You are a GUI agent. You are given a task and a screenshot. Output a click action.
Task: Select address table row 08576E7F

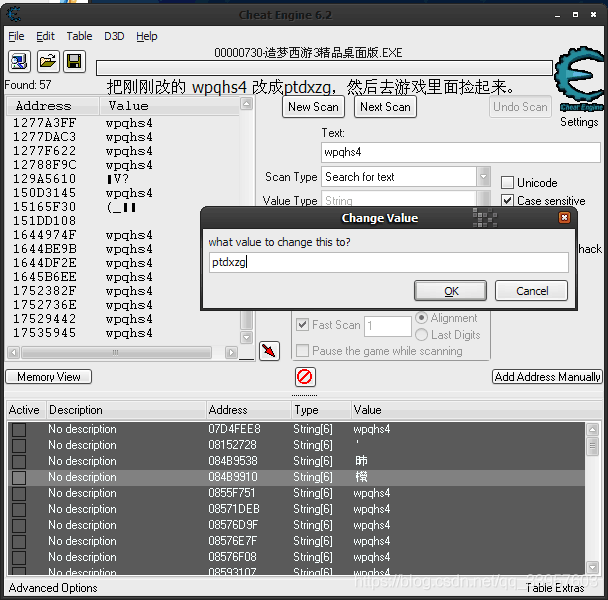point(296,541)
